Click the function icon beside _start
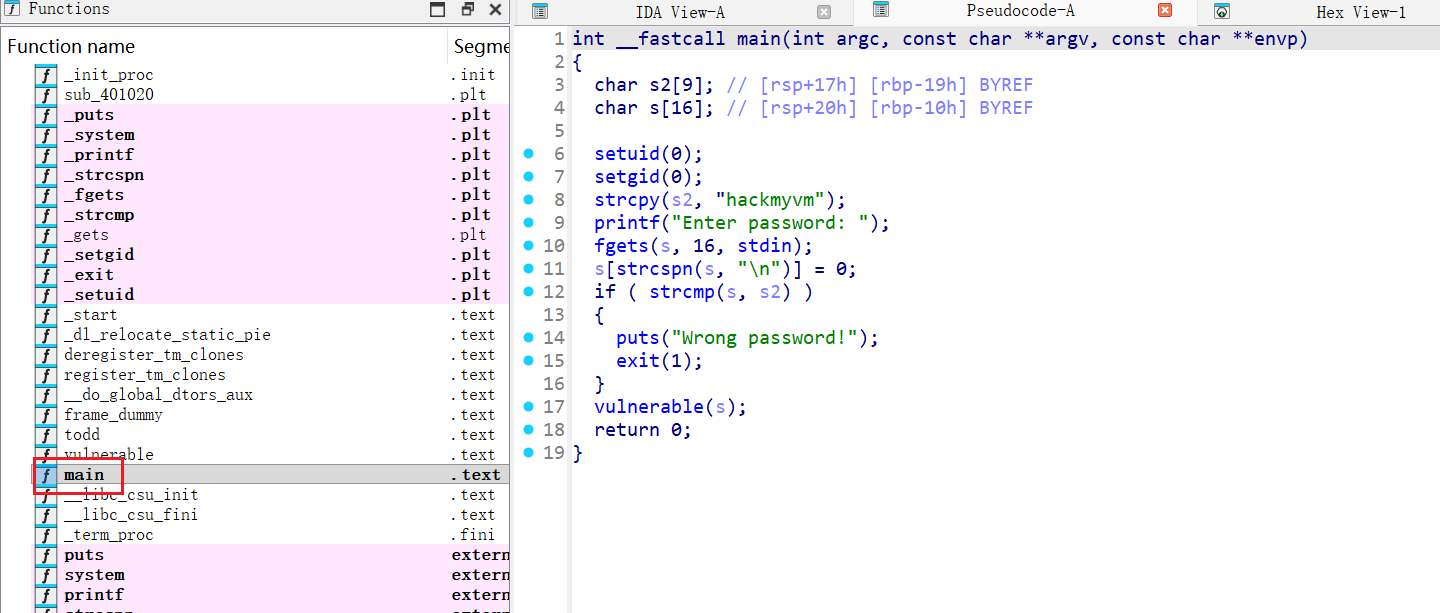 click(46, 315)
